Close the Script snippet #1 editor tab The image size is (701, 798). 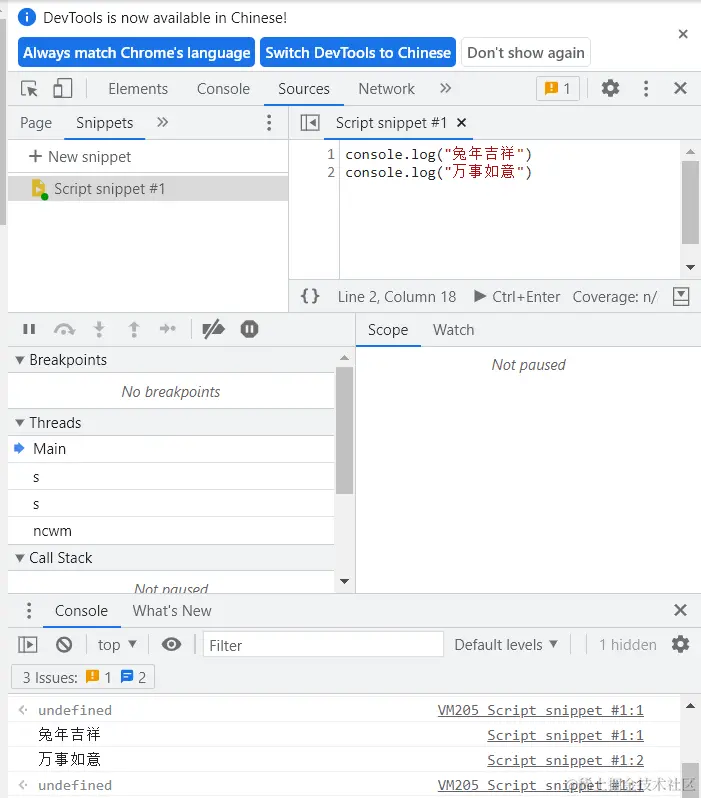click(x=461, y=123)
